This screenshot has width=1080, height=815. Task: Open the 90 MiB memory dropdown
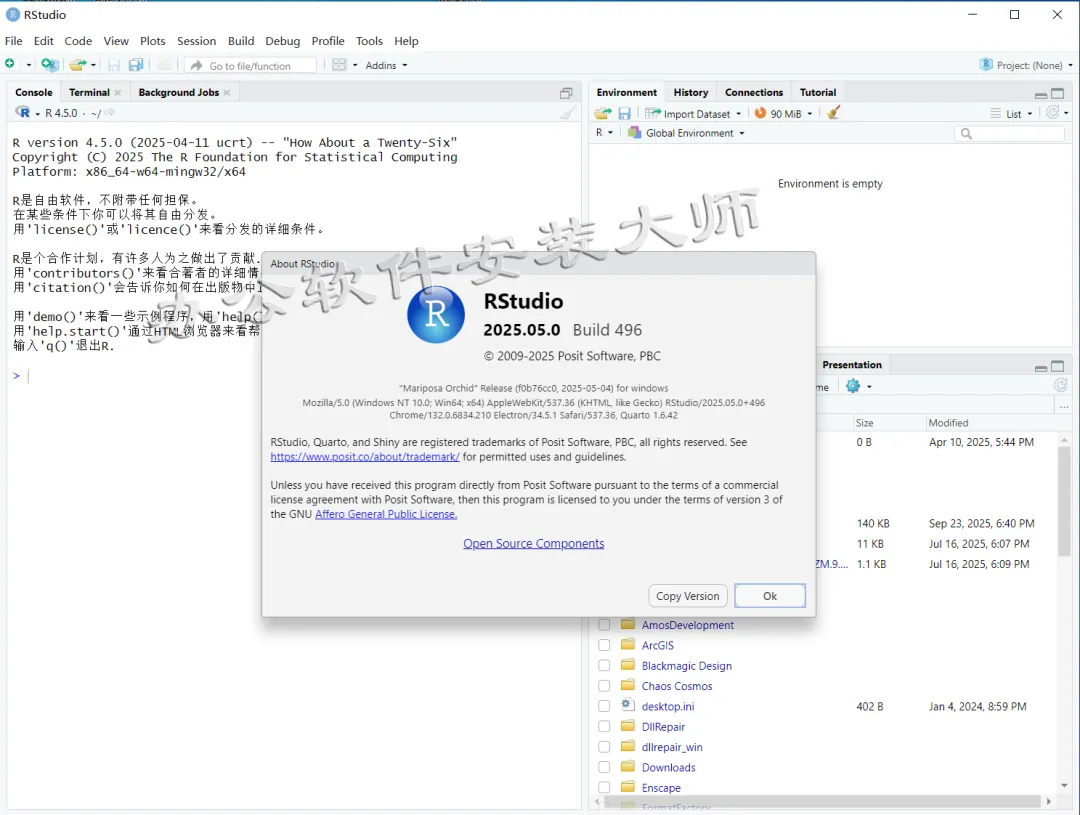coord(809,114)
